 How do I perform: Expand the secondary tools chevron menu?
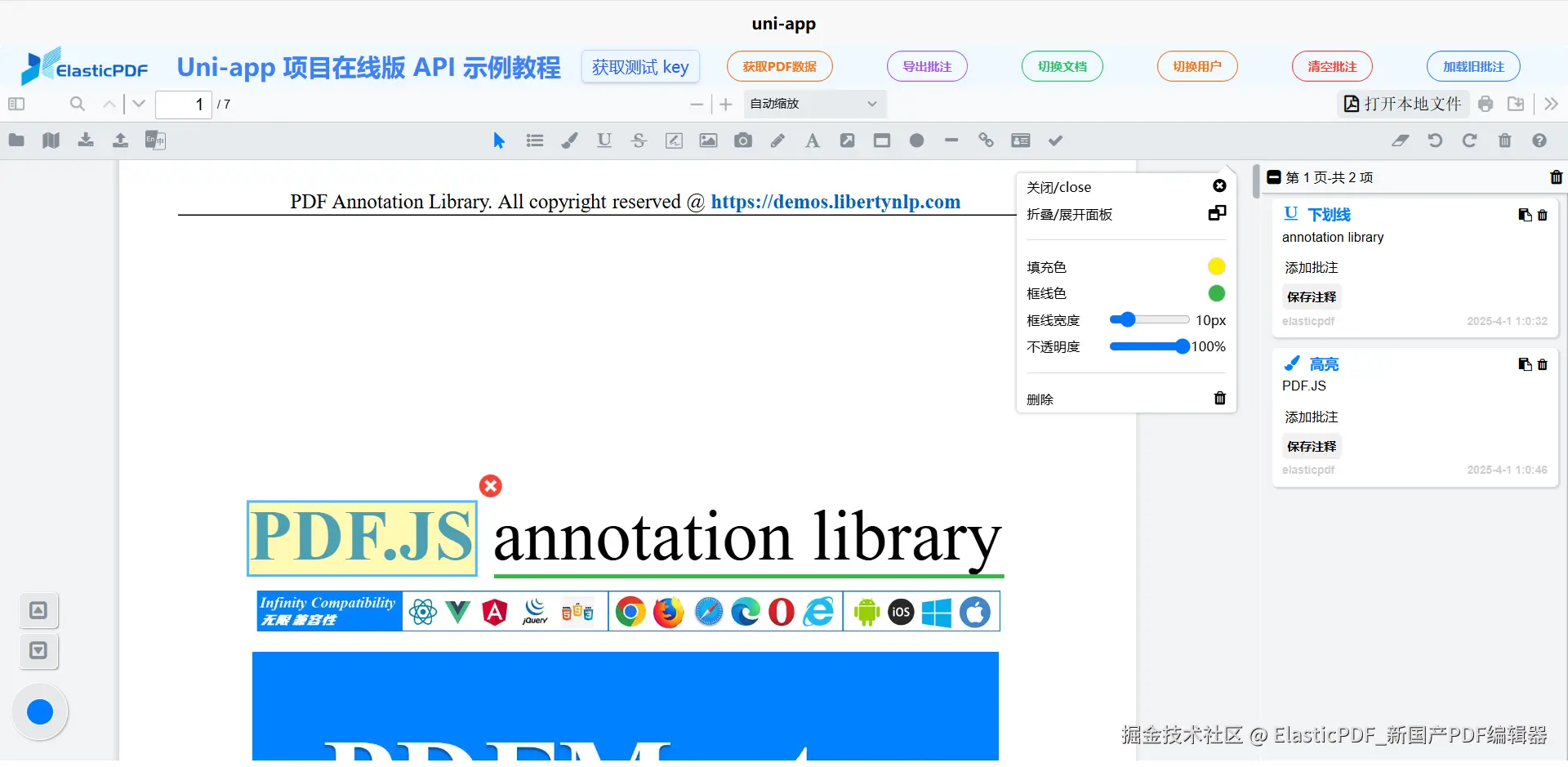point(1552,104)
